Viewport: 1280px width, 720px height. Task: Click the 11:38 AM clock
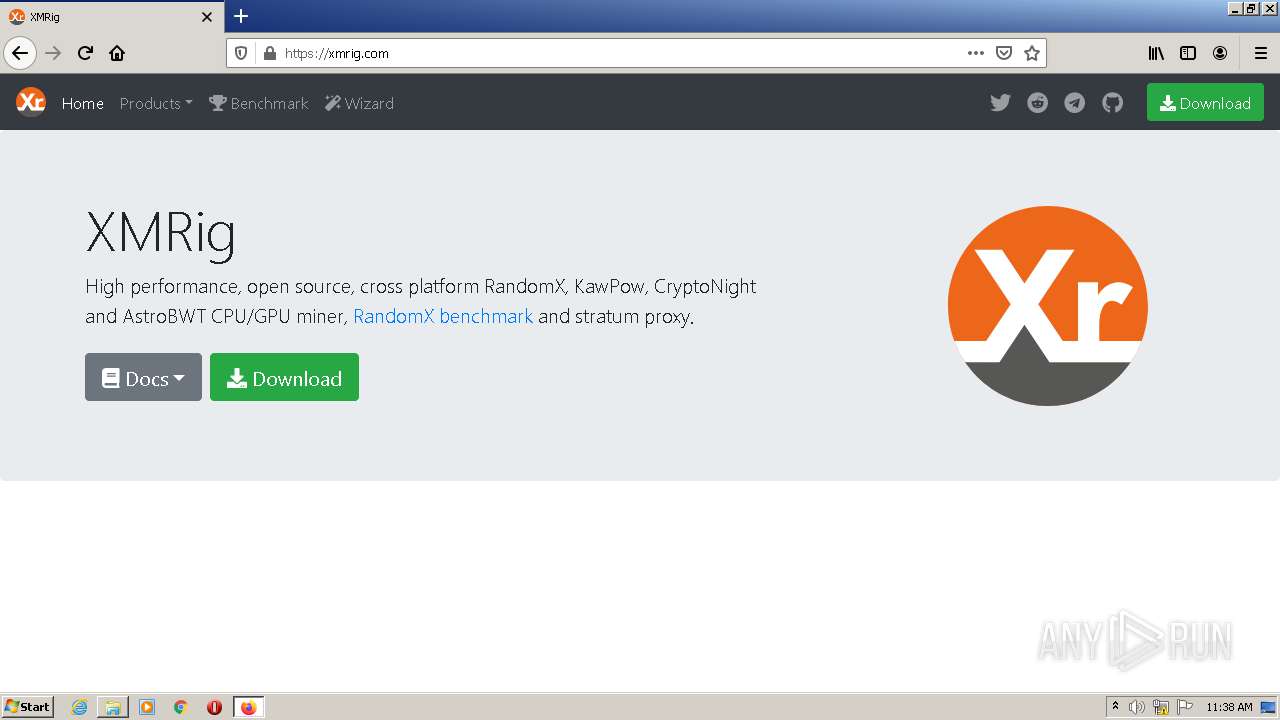(1229, 707)
